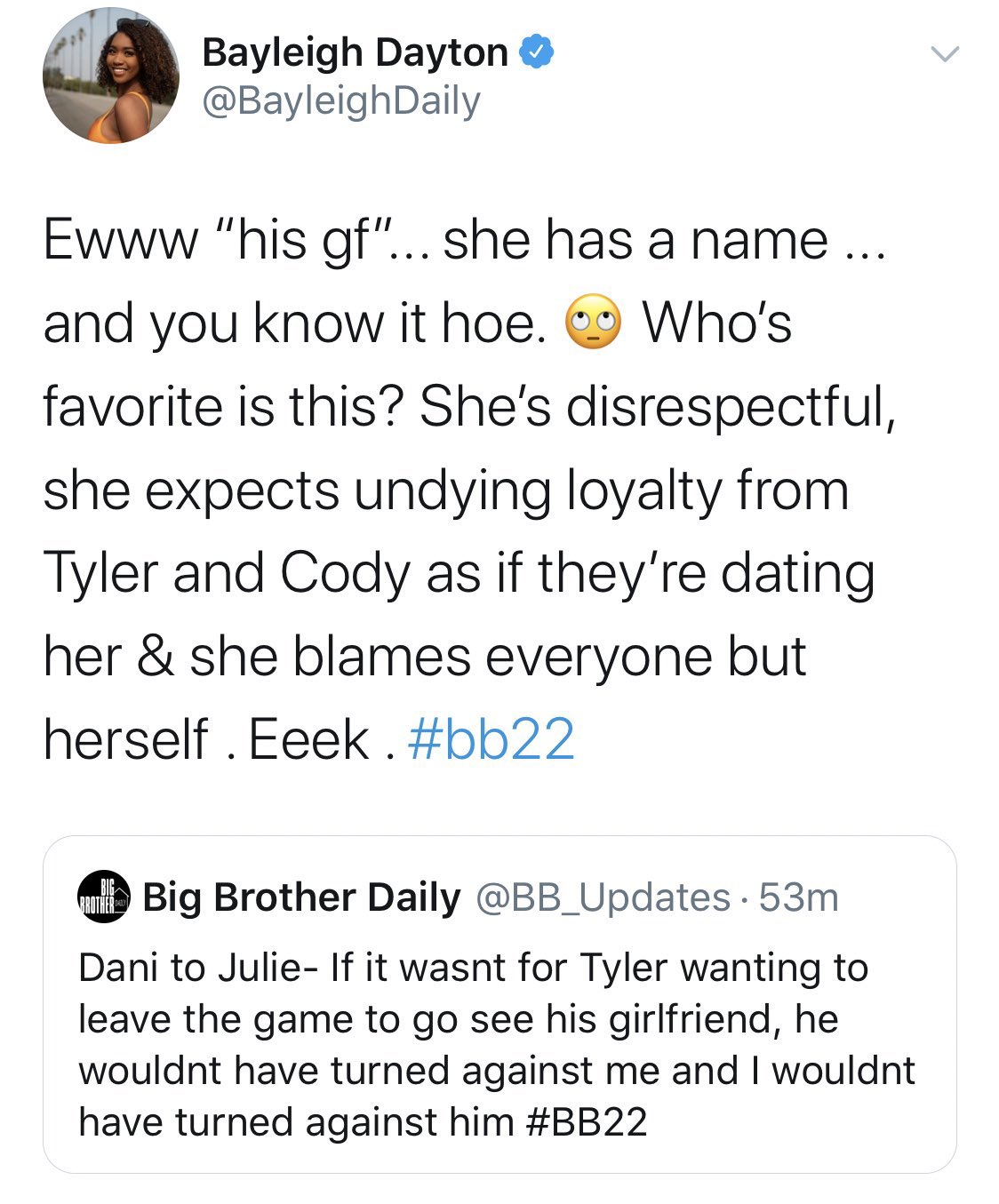Click the Bayleigh Dayton display name

point(355,52)
